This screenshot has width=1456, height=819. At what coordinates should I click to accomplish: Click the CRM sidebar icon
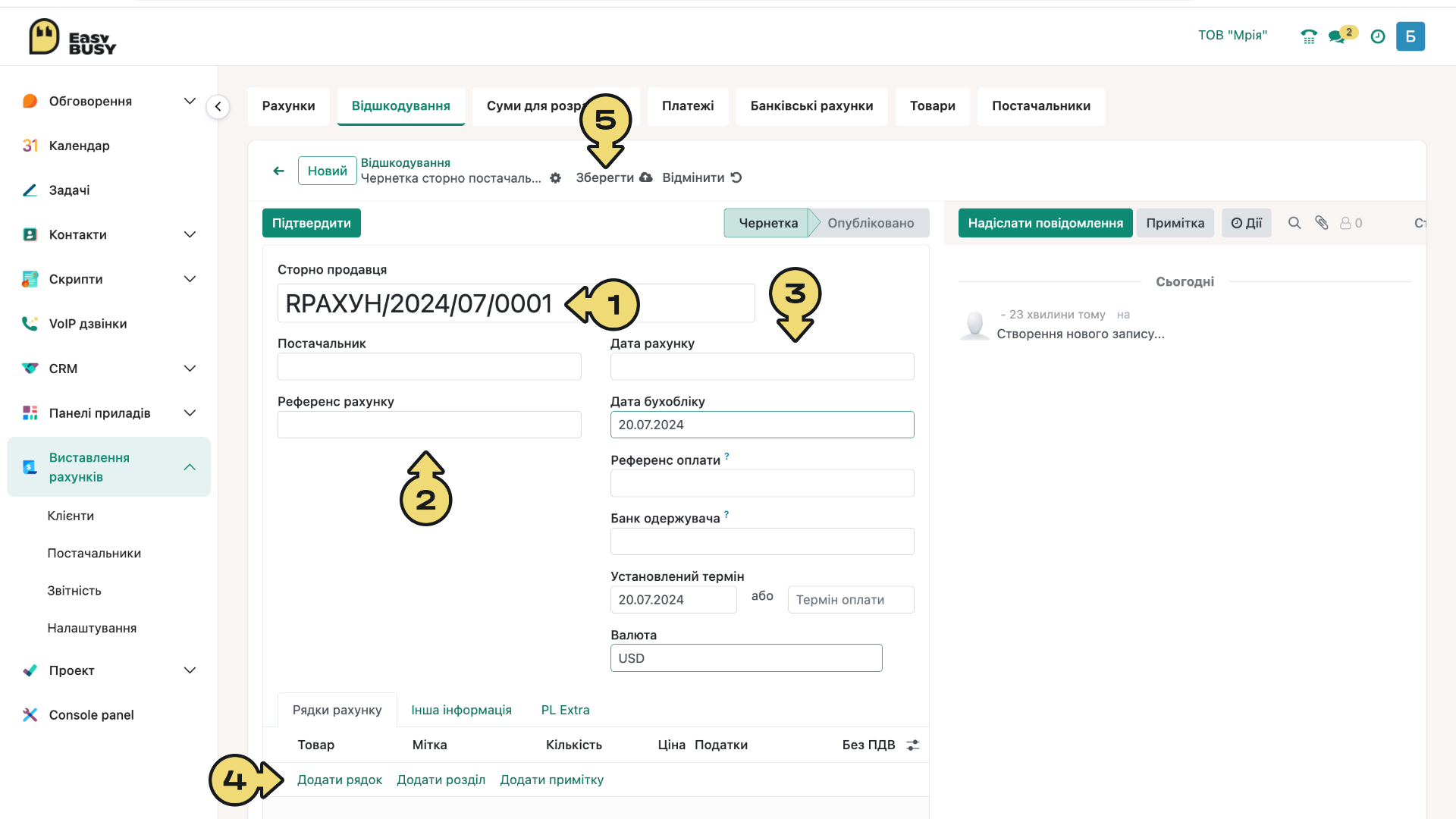30,369
